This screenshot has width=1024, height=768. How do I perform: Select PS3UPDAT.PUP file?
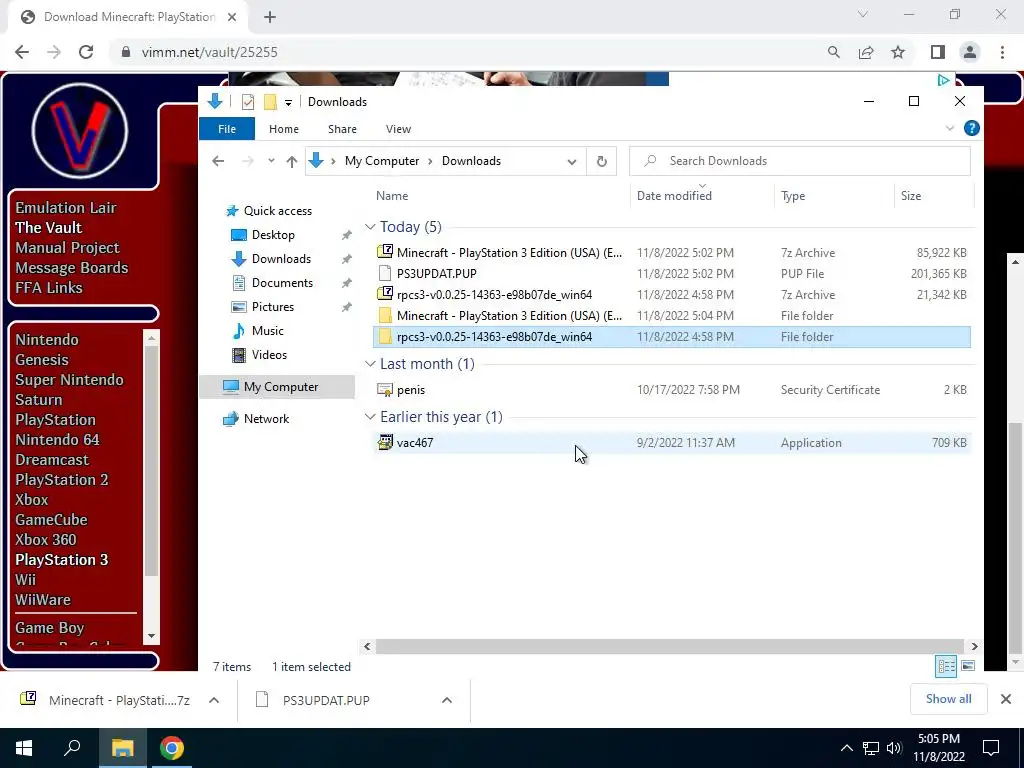671,274
